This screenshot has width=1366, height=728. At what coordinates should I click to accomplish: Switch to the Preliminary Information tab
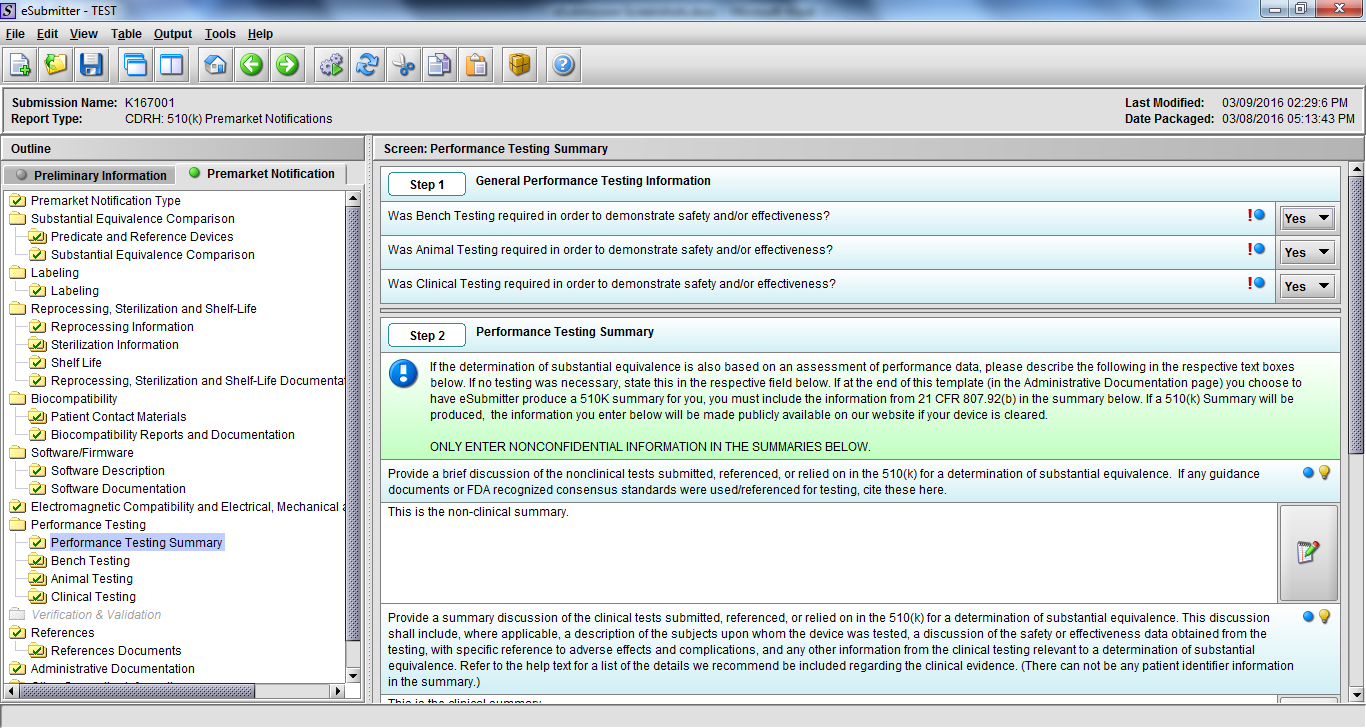pos(91,175)
